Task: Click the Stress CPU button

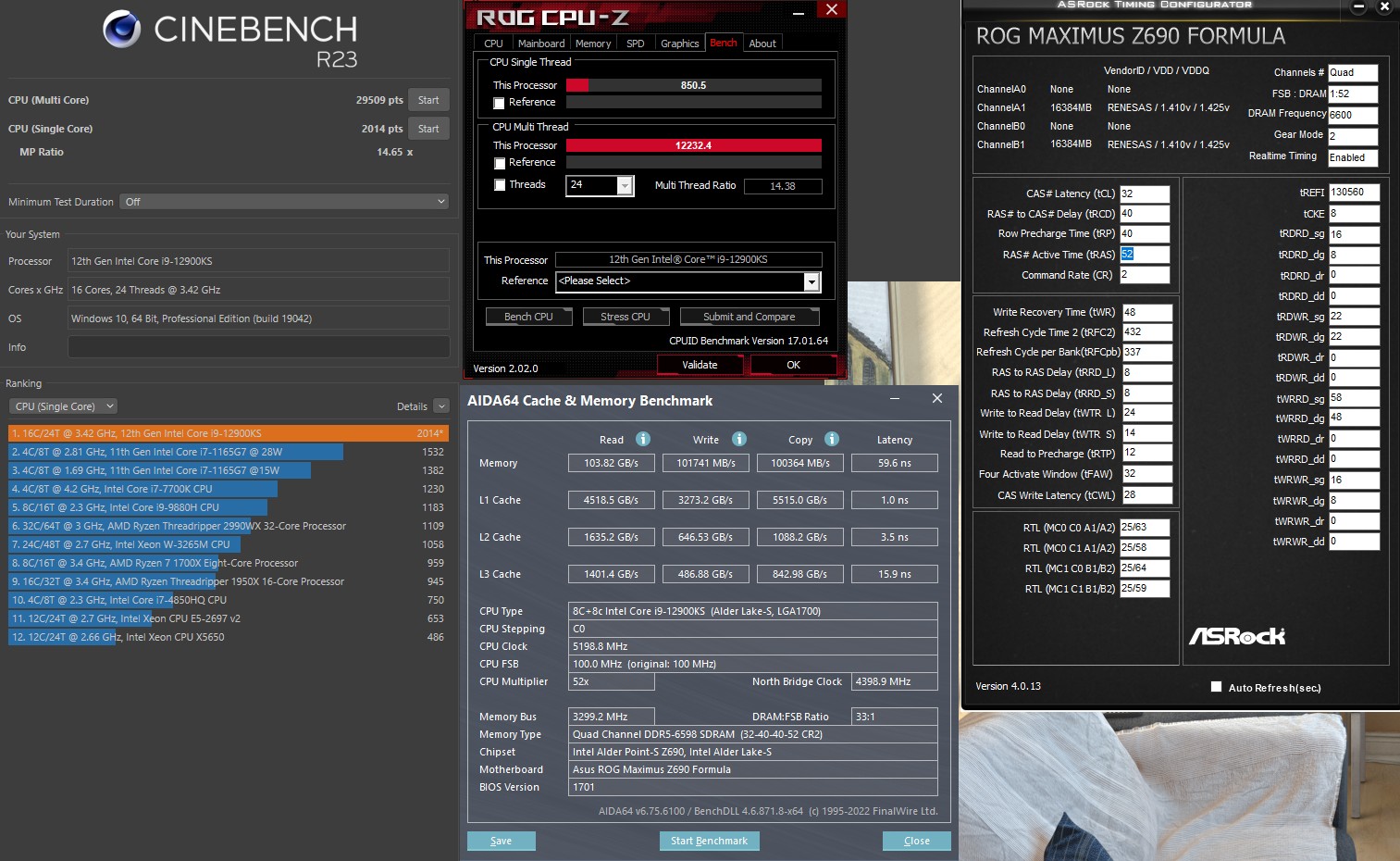Action: click(x=626, y=317)
